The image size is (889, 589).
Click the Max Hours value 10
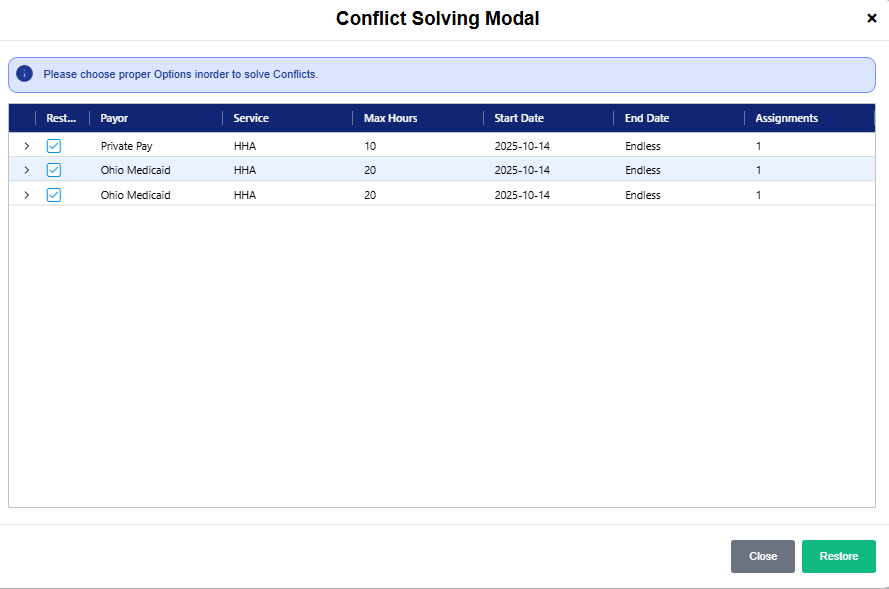pos(370,146)
